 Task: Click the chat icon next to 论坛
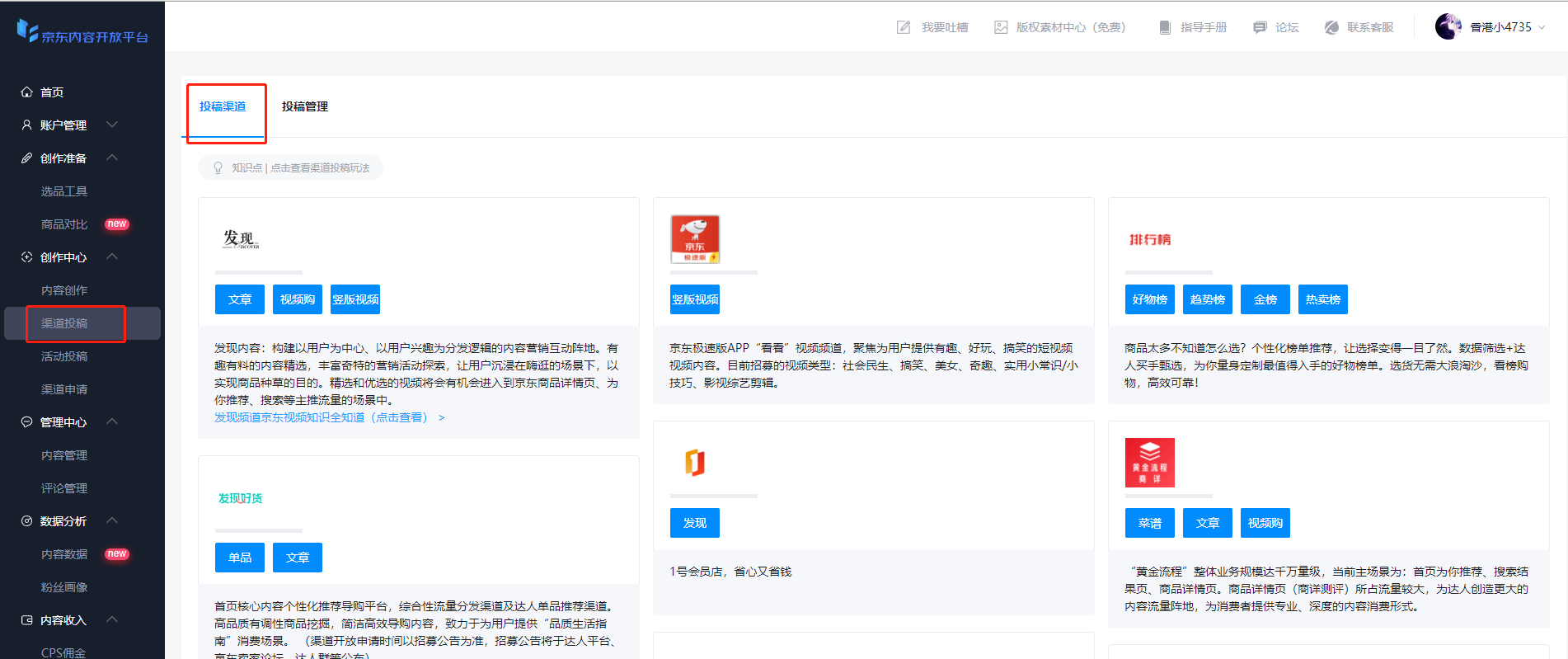(x=1260, y=27)
